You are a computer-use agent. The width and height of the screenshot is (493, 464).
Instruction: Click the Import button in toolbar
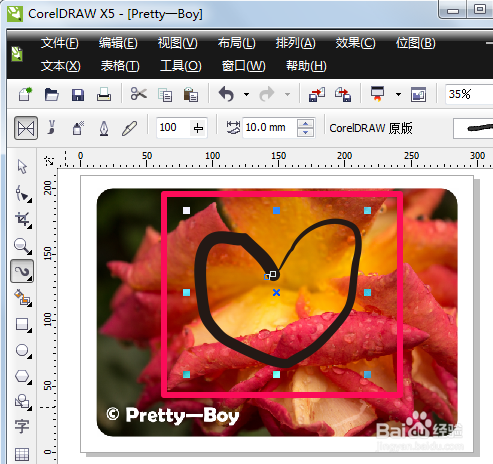(x=317, y=95)
